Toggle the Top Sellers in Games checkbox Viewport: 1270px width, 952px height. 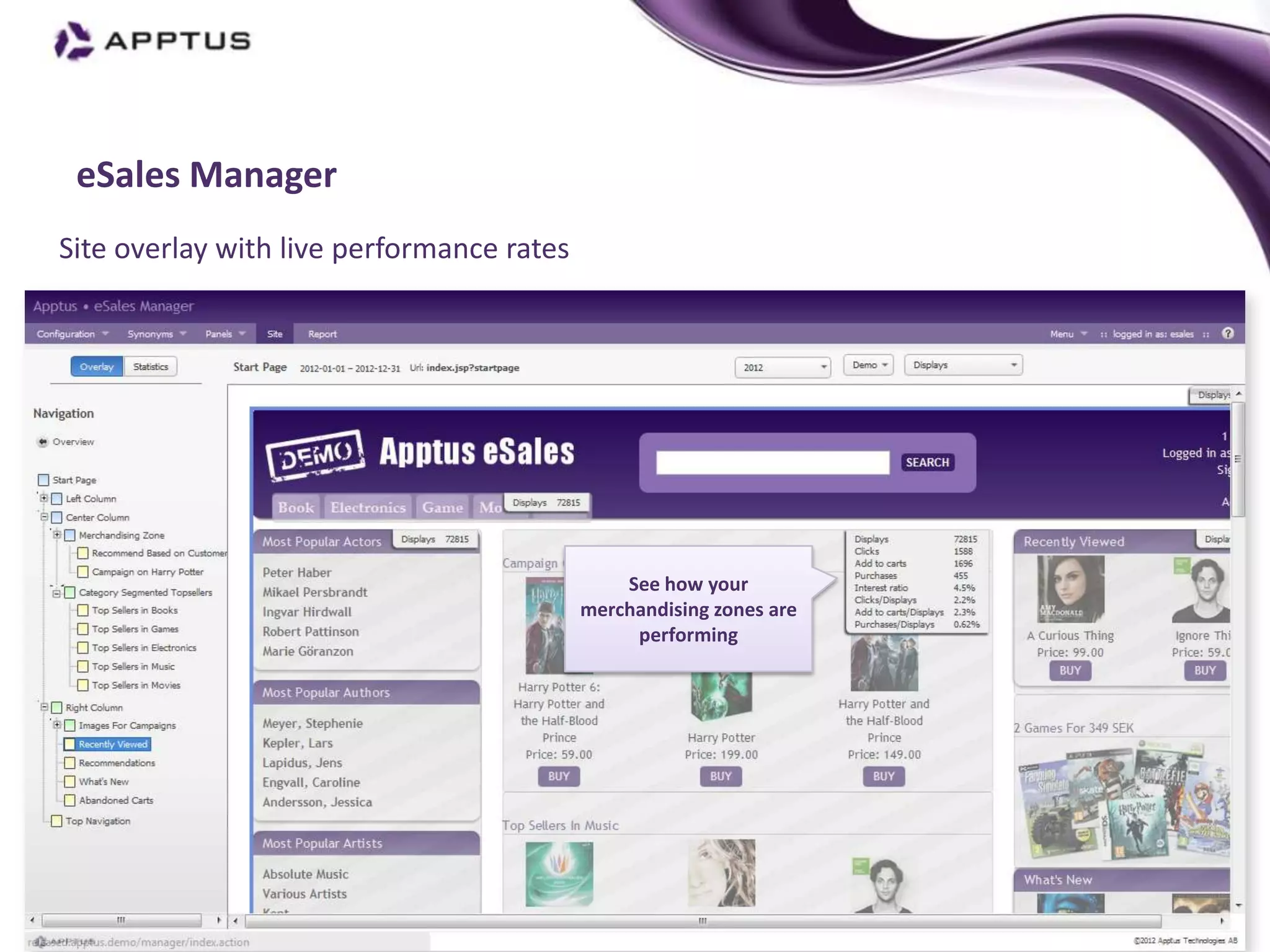[82, 628]
